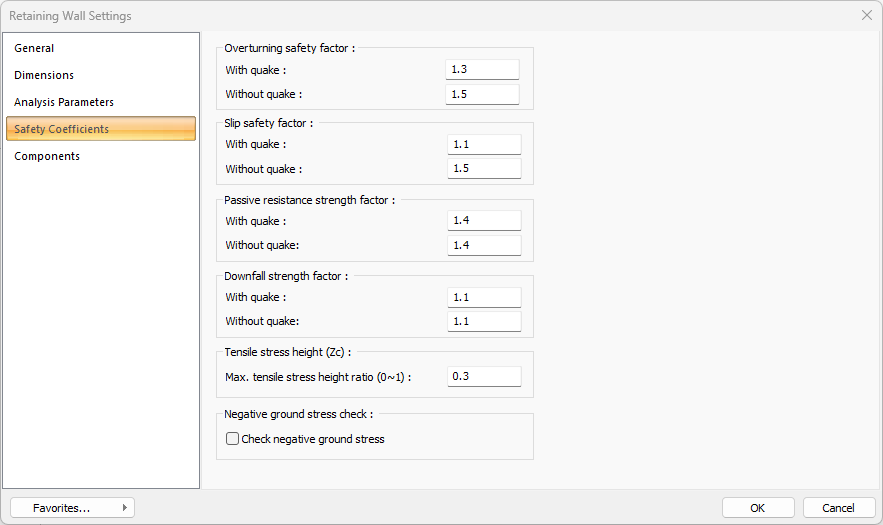The width and height of the screenshot is (883, 525).
Task: Open the Analysis Parameters category
Action: click(x=64, y=102)
